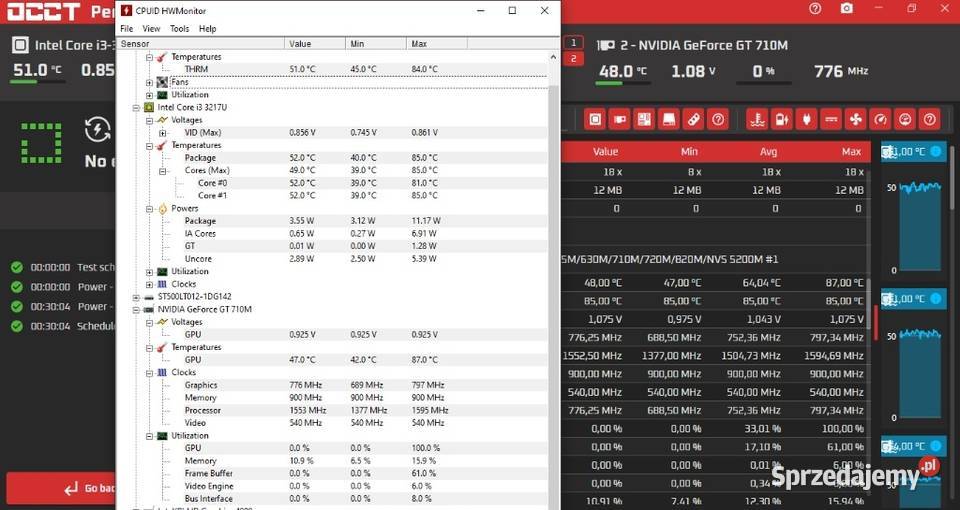
Task: Click the chip icon of Intel Core i3 3217U
Action: [x=149, y=107]
